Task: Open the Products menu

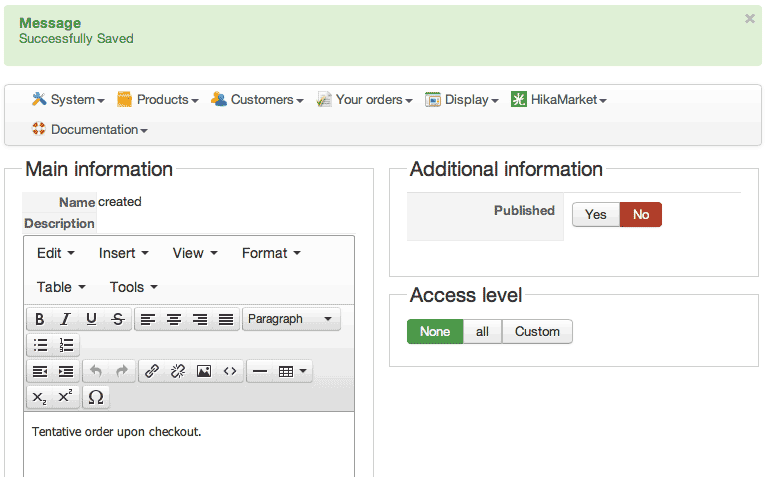Action: click(158, 99)
